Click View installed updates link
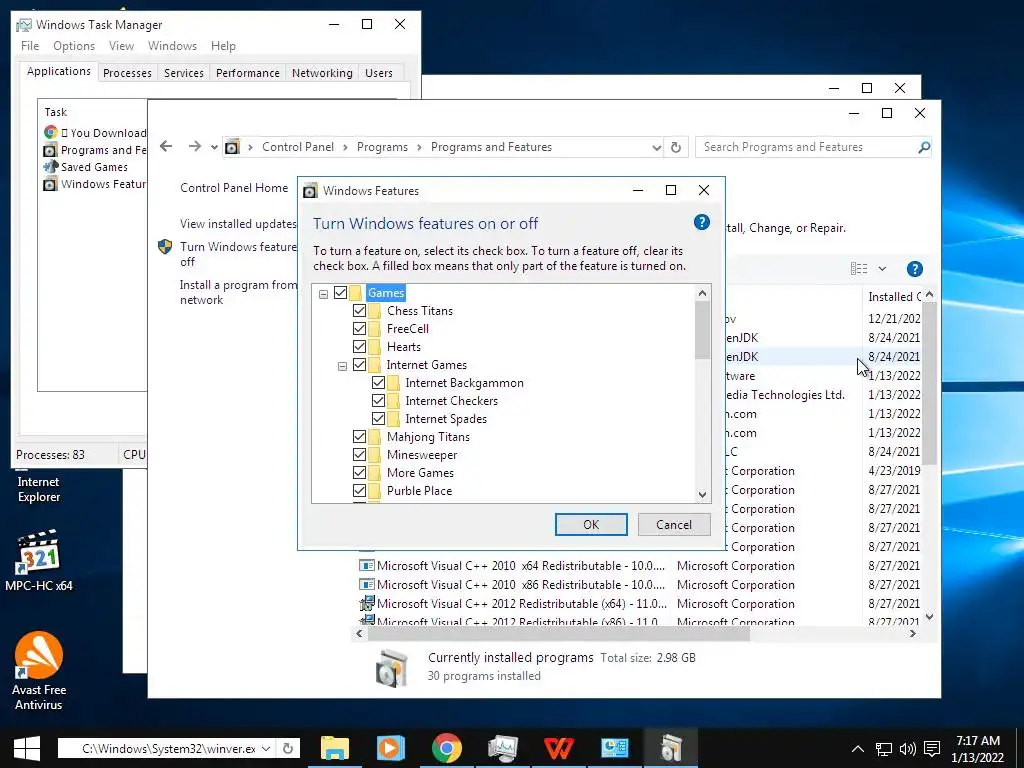The height and width of the screenshot is (768, 1024). 238,224
